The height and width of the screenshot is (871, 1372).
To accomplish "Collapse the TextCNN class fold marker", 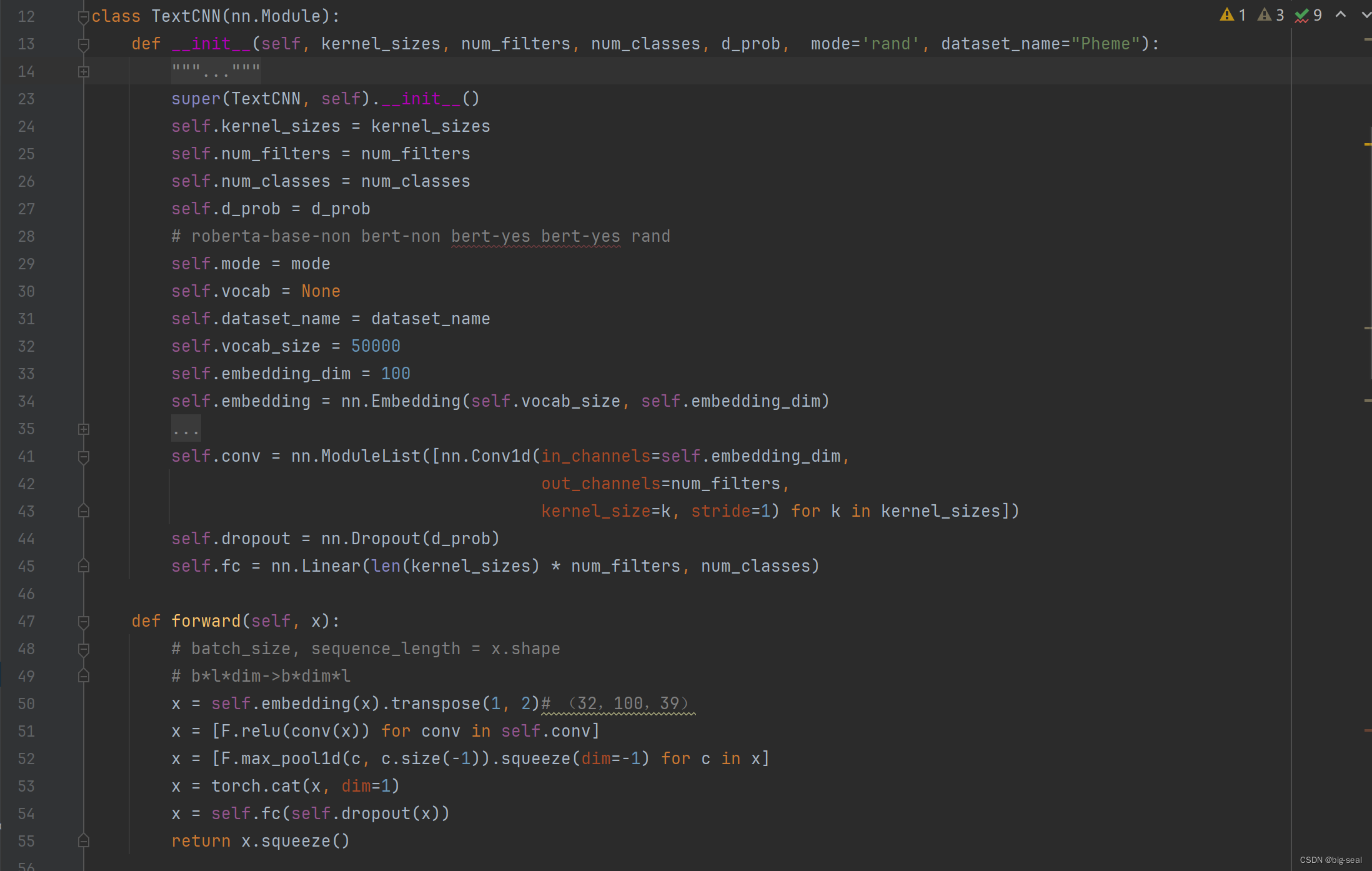I will pos(83,17).
